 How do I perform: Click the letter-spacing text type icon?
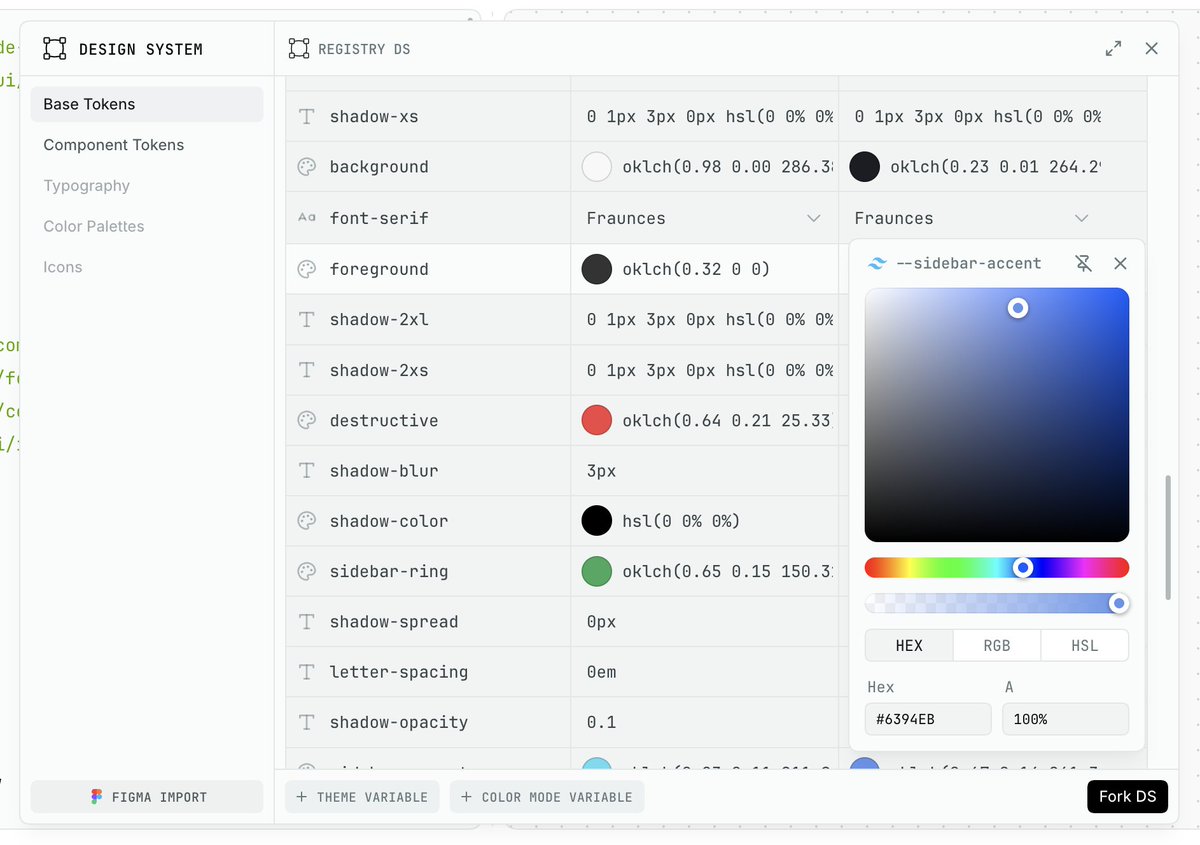pos(307,672)
